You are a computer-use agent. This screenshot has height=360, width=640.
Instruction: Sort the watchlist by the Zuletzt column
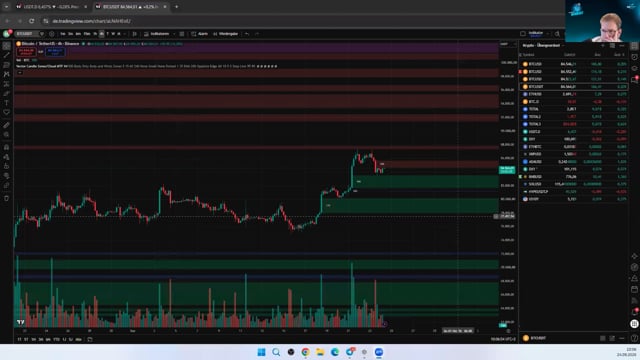569,55
